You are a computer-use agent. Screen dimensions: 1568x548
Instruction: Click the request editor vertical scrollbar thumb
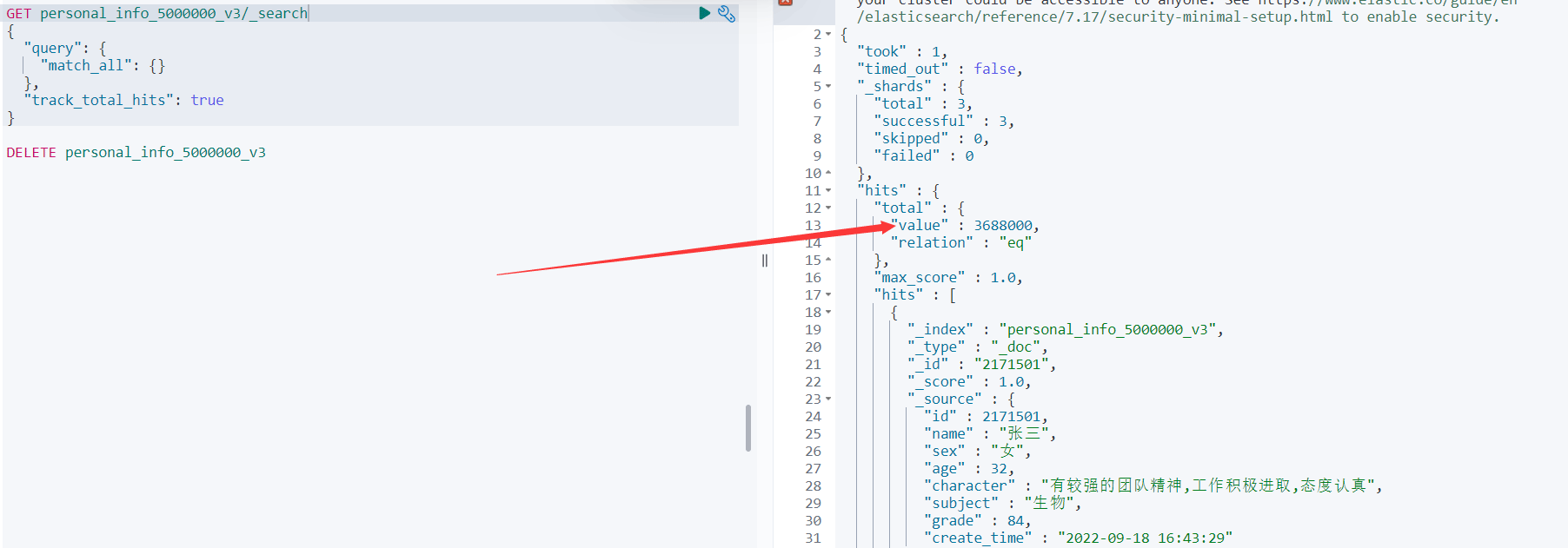click(747, 428)
